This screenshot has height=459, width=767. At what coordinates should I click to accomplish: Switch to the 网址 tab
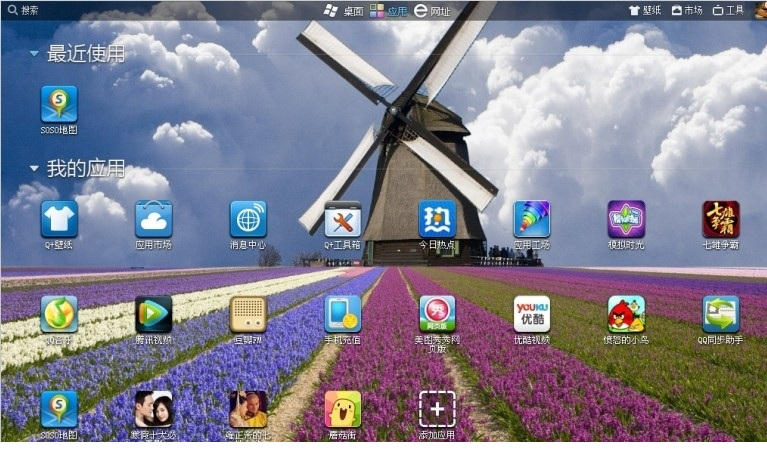point(432,11)
